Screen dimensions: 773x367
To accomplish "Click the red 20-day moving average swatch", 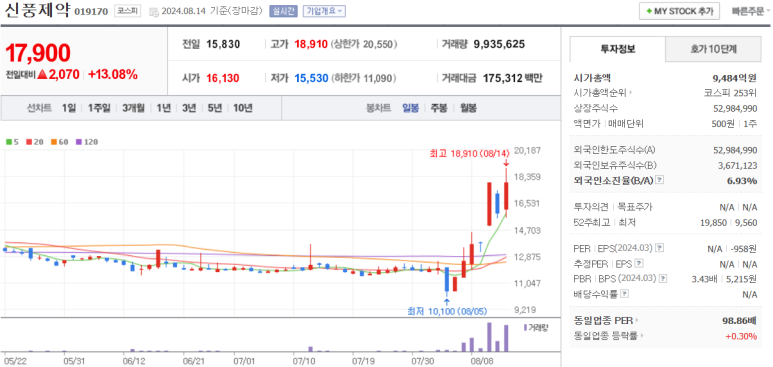I will coord(29,142).
